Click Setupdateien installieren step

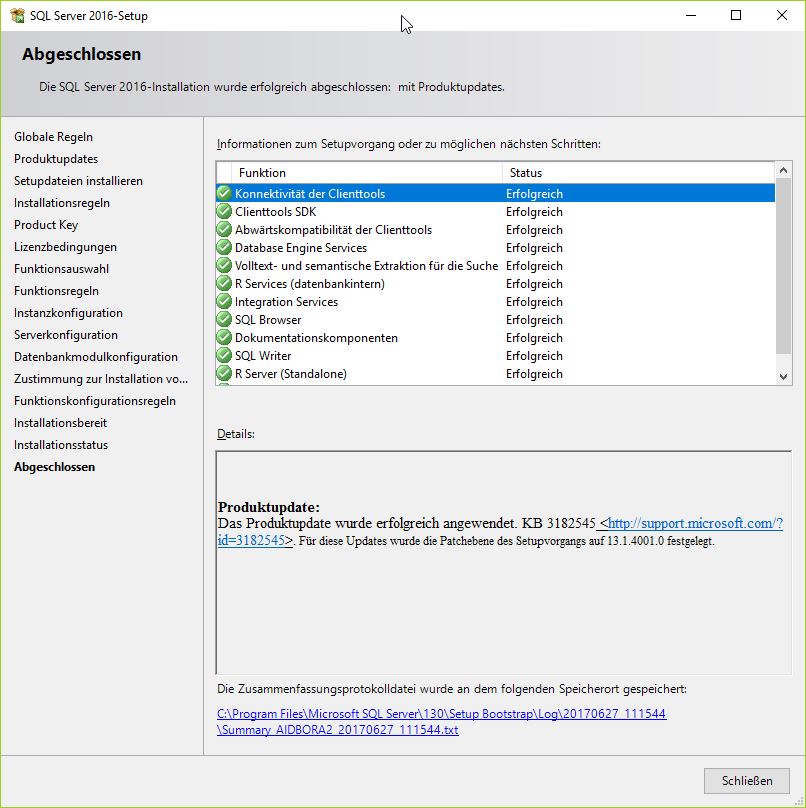(78, 181)
